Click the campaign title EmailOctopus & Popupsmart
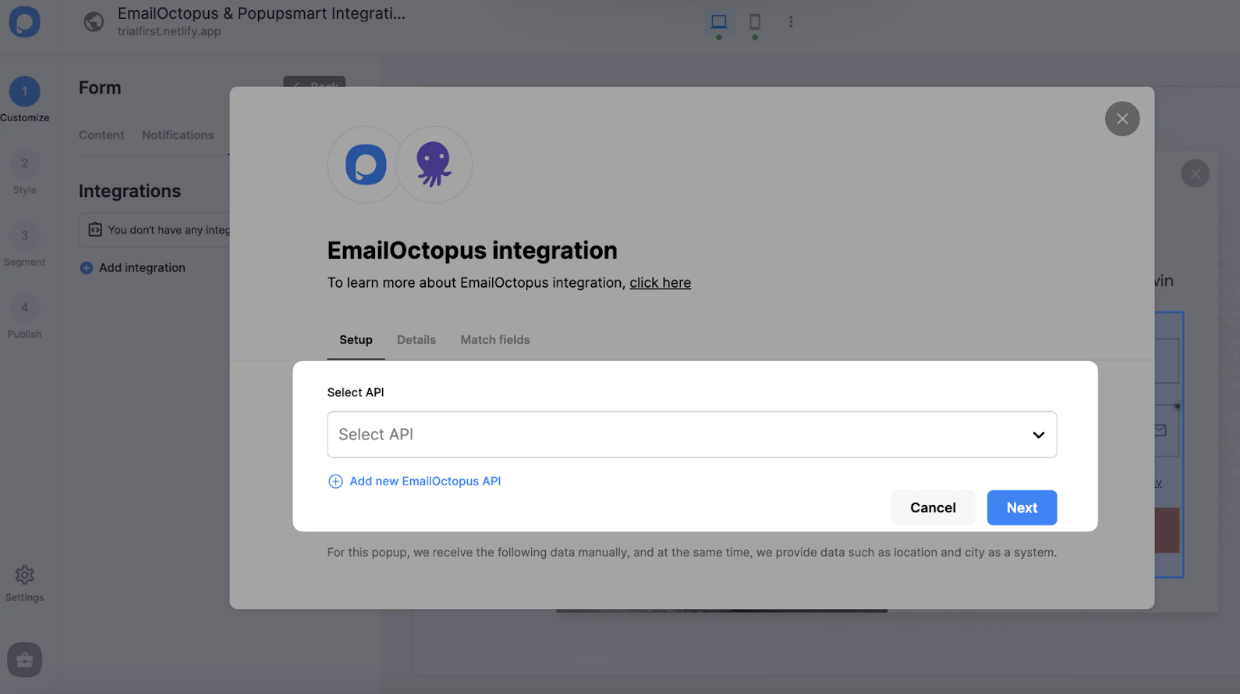Viewport: 1240px width, 694px height. (x=262, y=14)
